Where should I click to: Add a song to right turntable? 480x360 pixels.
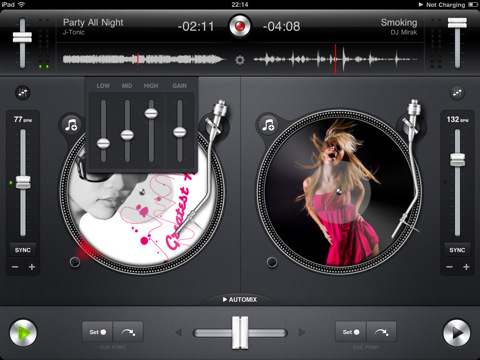pos(268,125)
